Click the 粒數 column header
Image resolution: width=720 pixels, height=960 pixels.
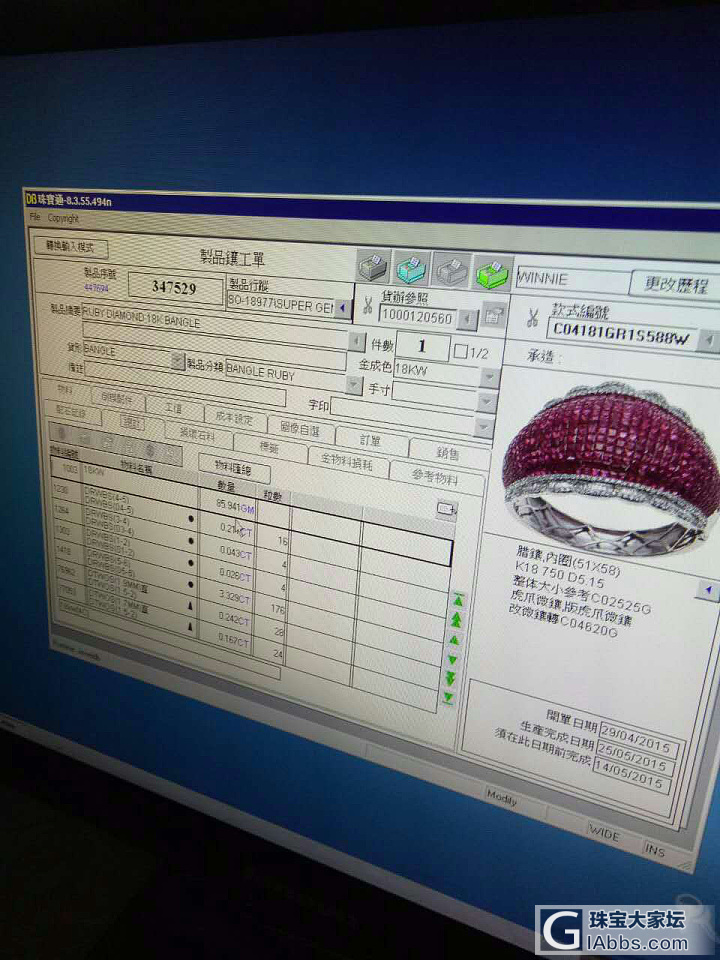[x=272, y=495]
